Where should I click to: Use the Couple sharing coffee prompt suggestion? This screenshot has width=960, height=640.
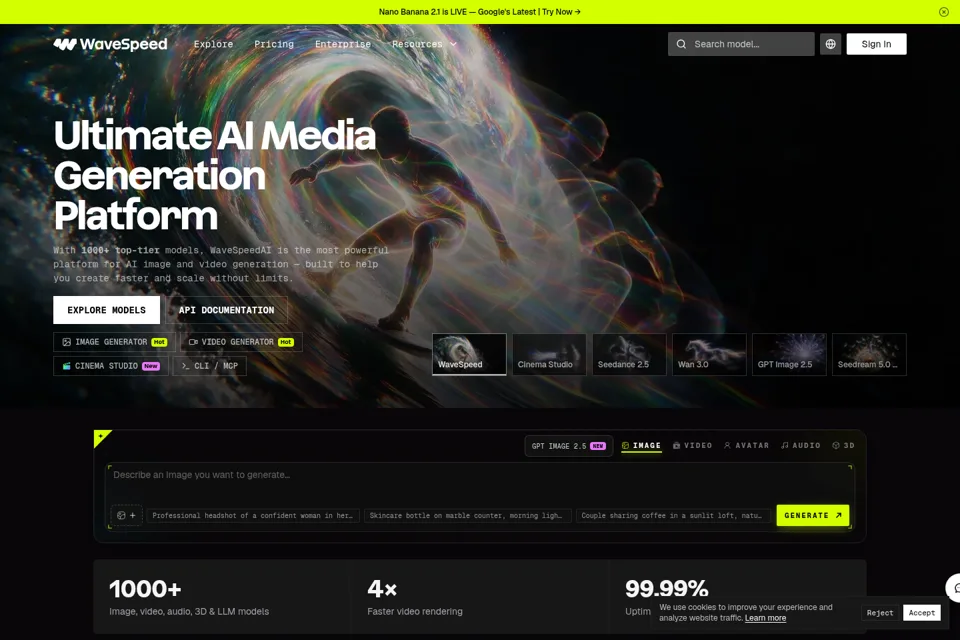click(672, 516)
